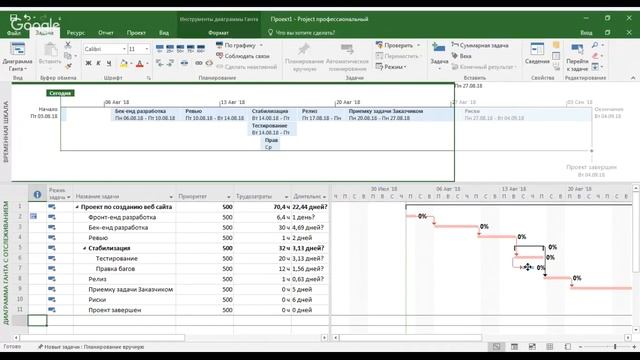Screen dimensions: 640x360
Task: Switch to the Ресурс ribbon tab
Action: (x=76, y=33)
